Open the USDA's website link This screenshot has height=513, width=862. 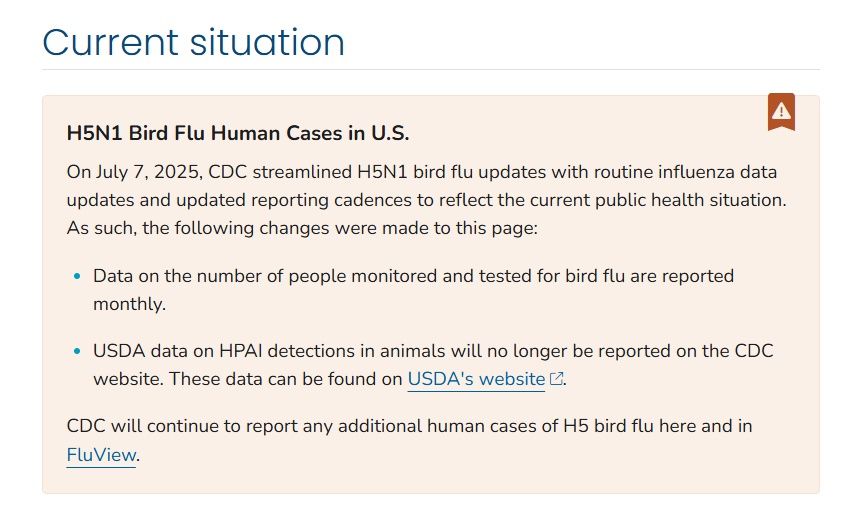point(476,379)
